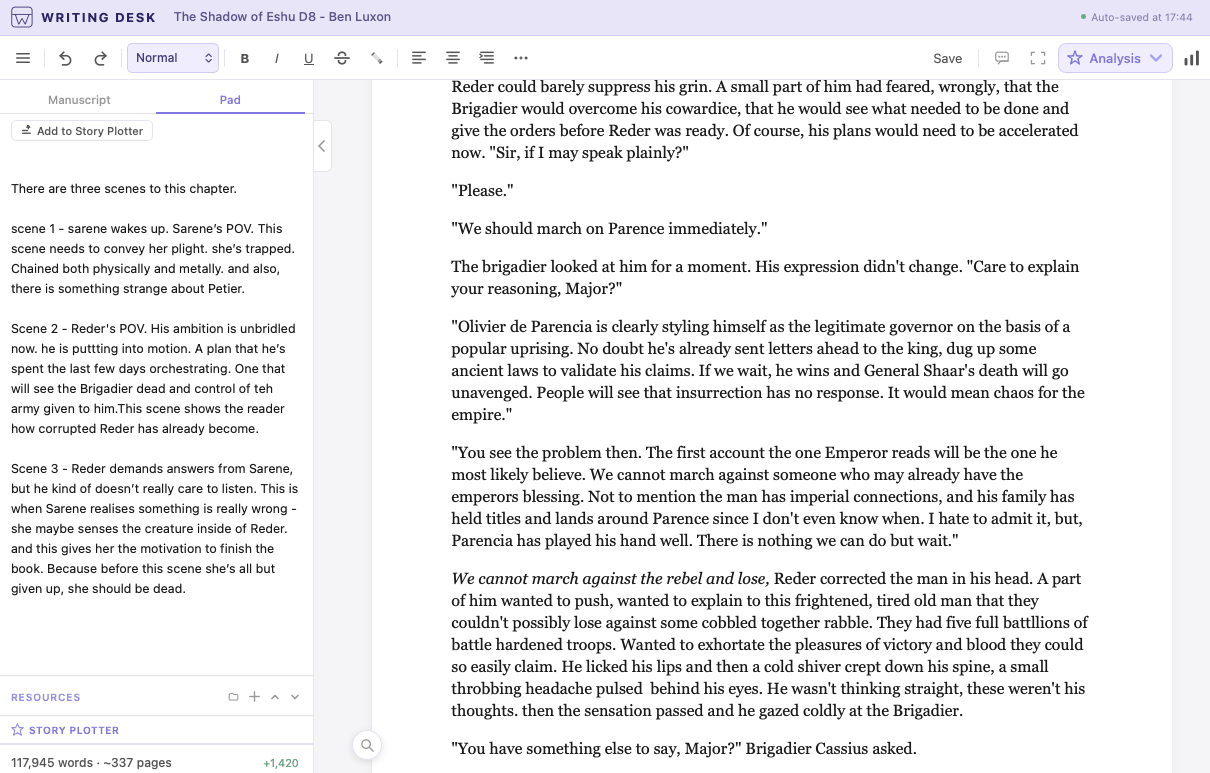Click in the pad notes Scene 3 paragraph
This screenshot has width=1210, height=773.
tap(155, 528)
